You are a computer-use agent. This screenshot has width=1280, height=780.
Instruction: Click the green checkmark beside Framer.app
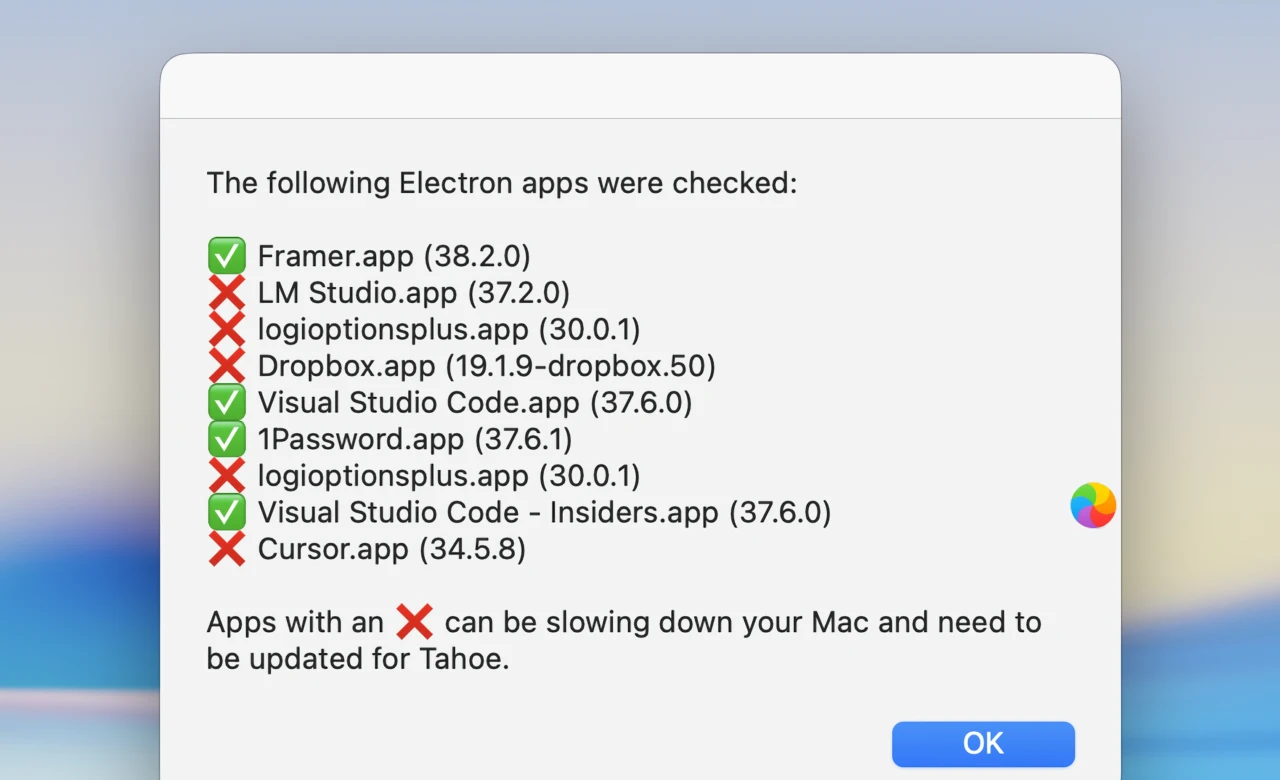point(227,256)
